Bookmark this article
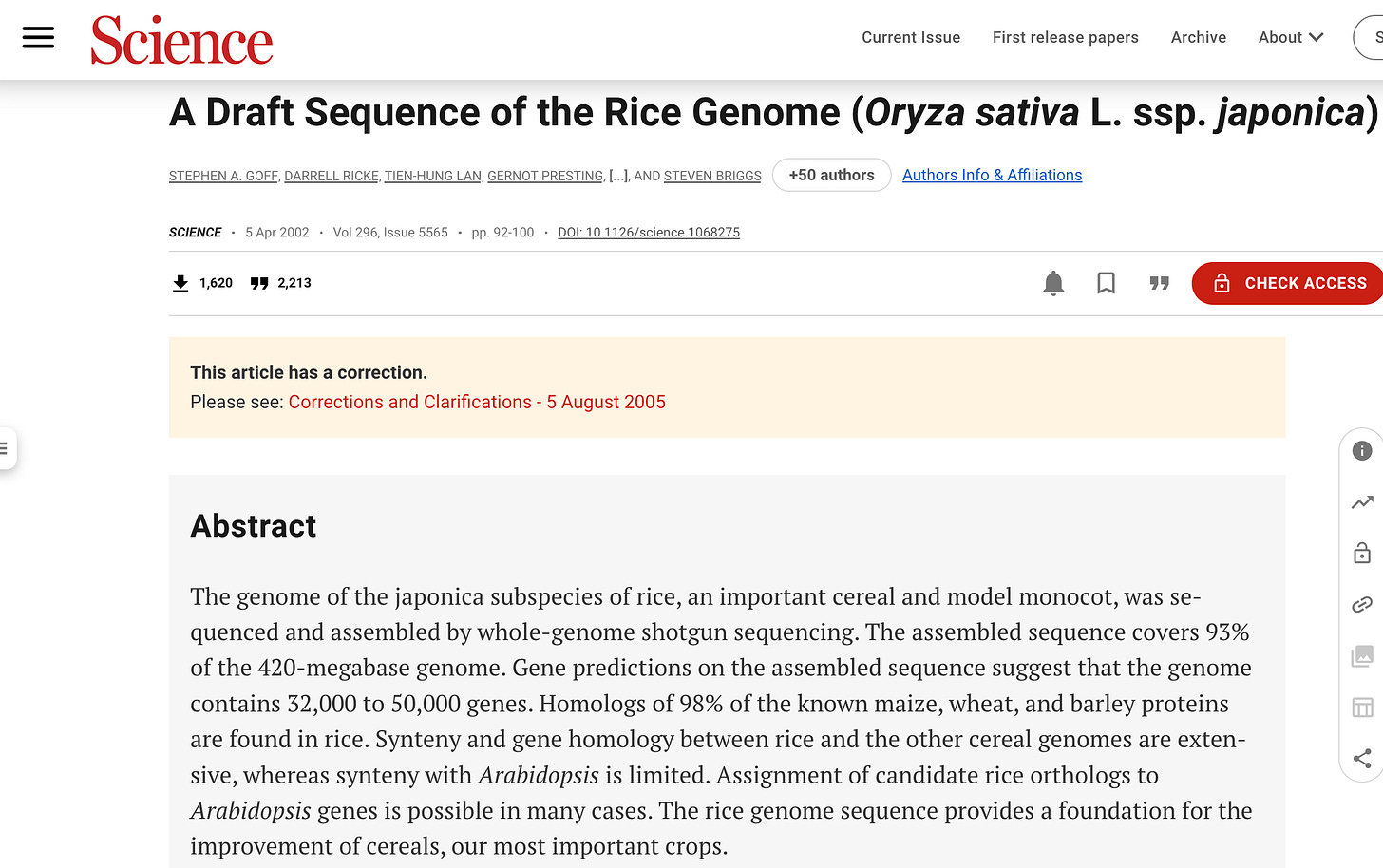 click(1106, 283)
